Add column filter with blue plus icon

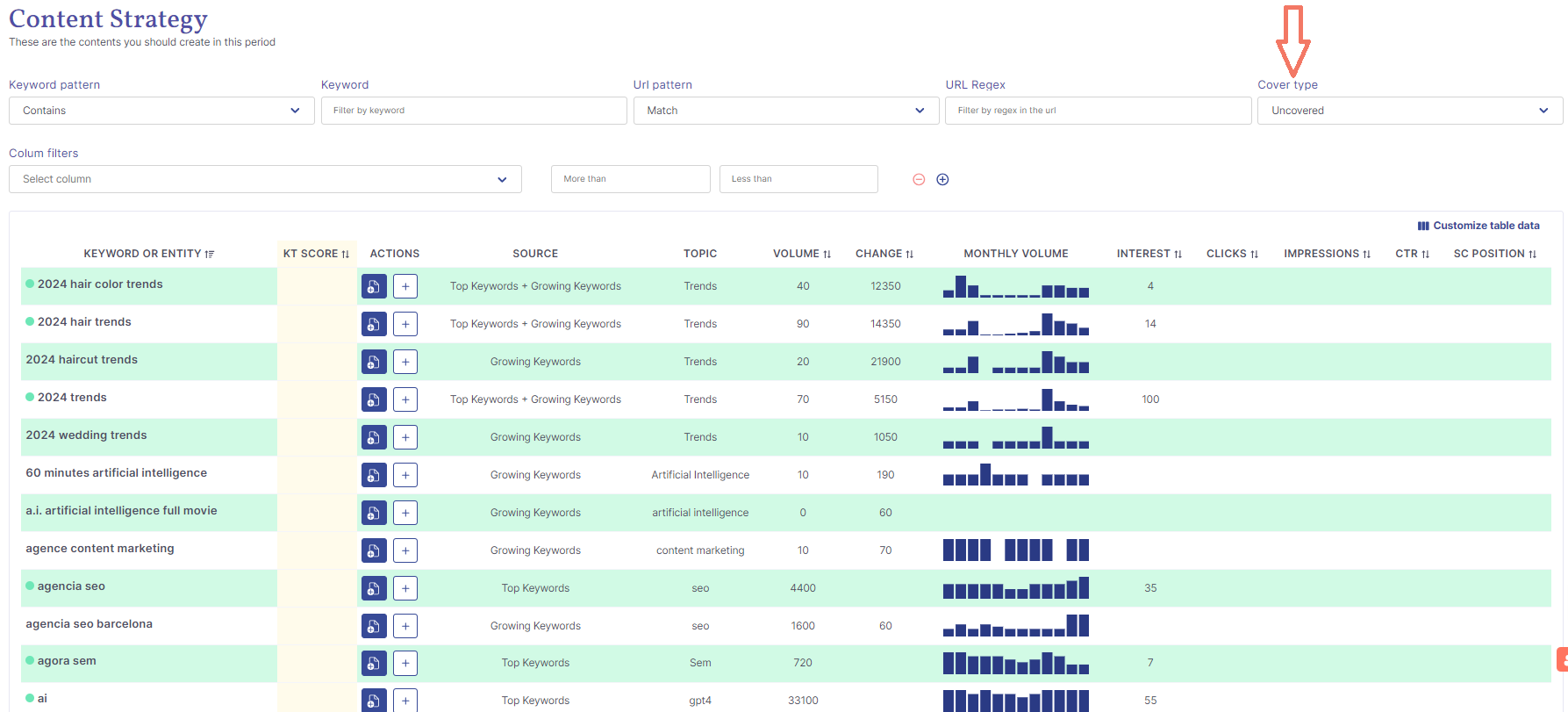click(x=942, y=179)
